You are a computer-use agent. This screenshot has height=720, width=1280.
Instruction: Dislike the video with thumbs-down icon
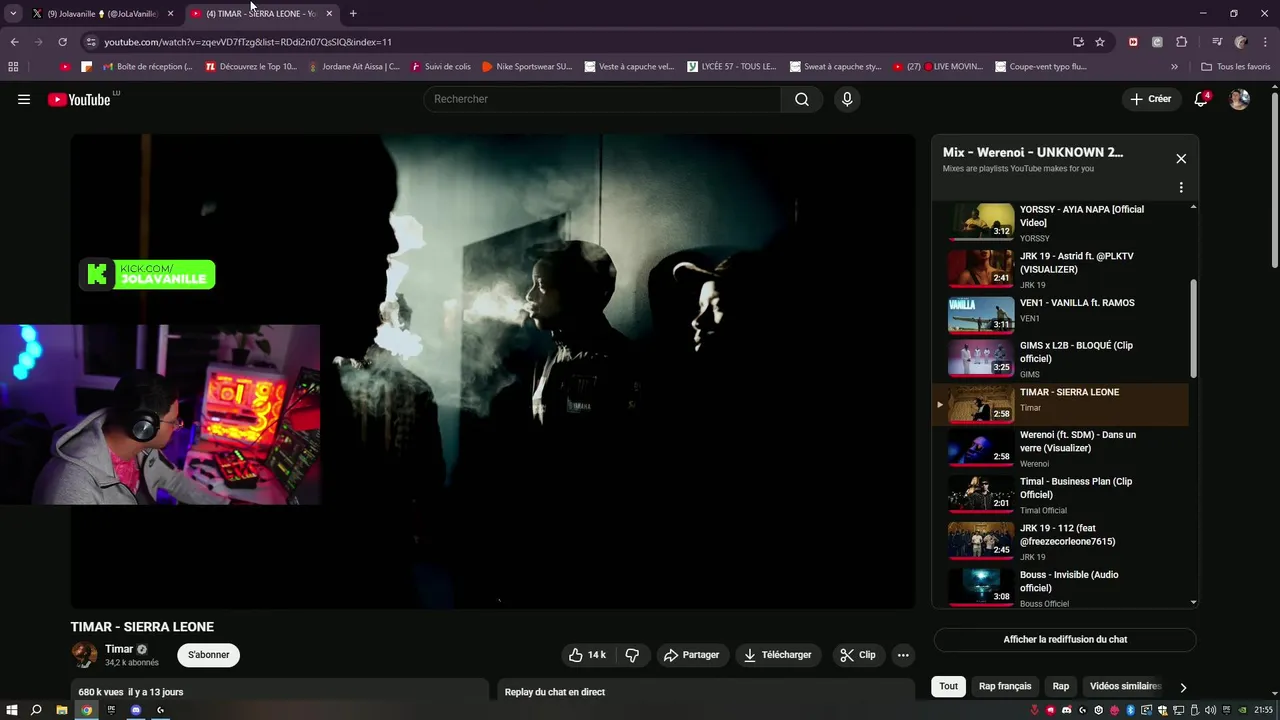coord(633,655)
